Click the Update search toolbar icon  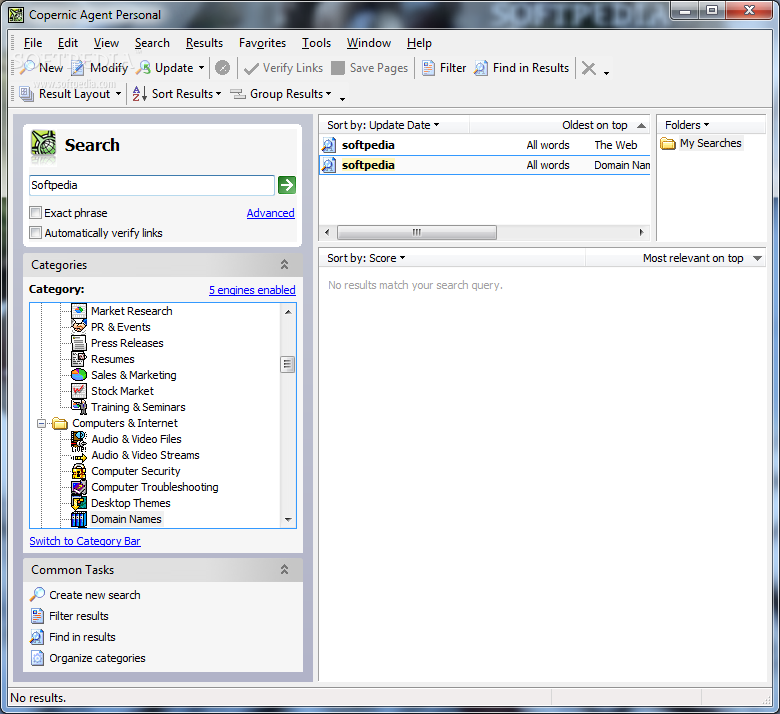coord(143,68)
